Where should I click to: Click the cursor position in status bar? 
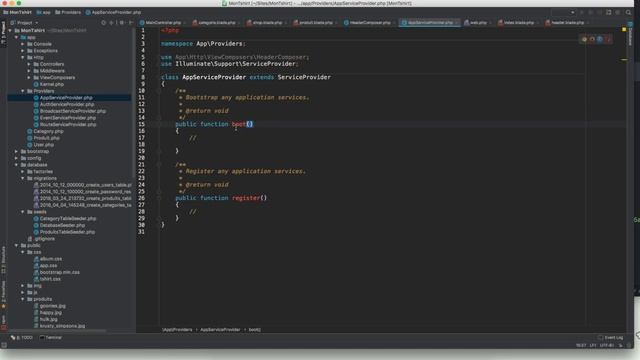pyautogui.click(x=581, y=345)
